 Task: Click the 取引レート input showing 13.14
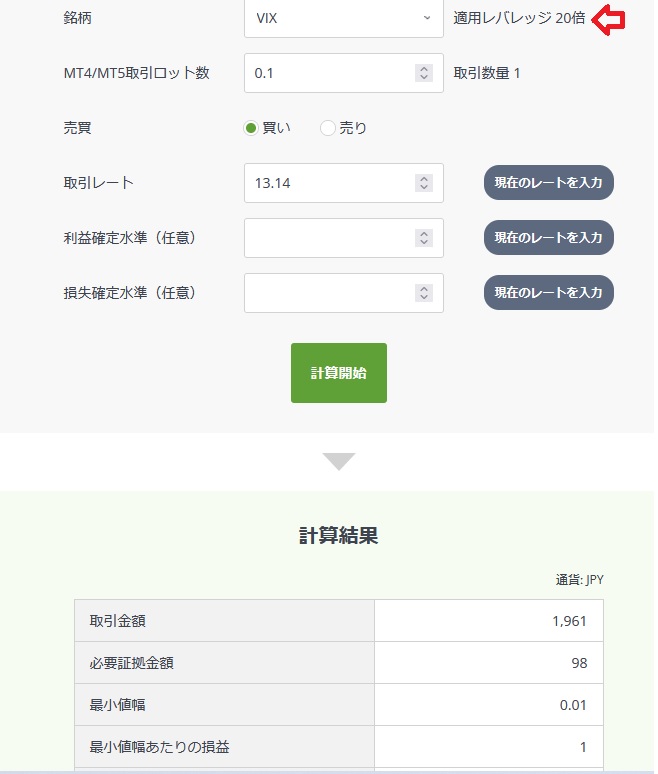point(328,183)
